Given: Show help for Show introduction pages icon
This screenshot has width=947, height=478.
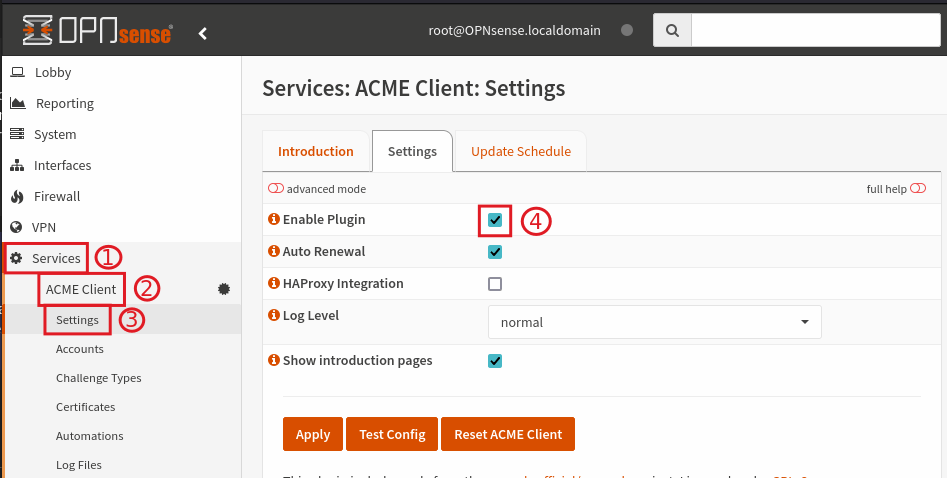Looking at the screenshot, I should tap(274, 360).
